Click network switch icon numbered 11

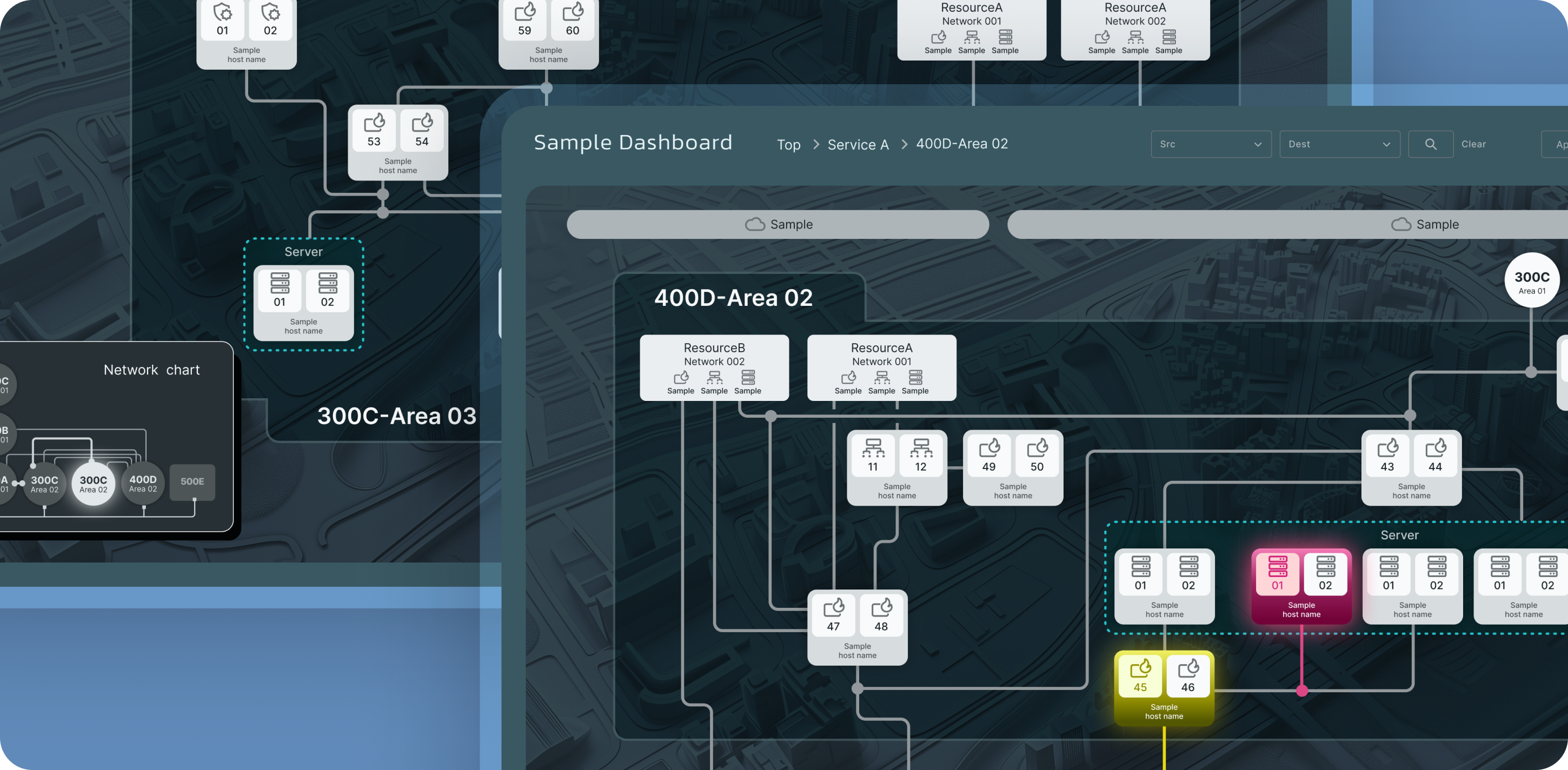(x=873, y=454)
